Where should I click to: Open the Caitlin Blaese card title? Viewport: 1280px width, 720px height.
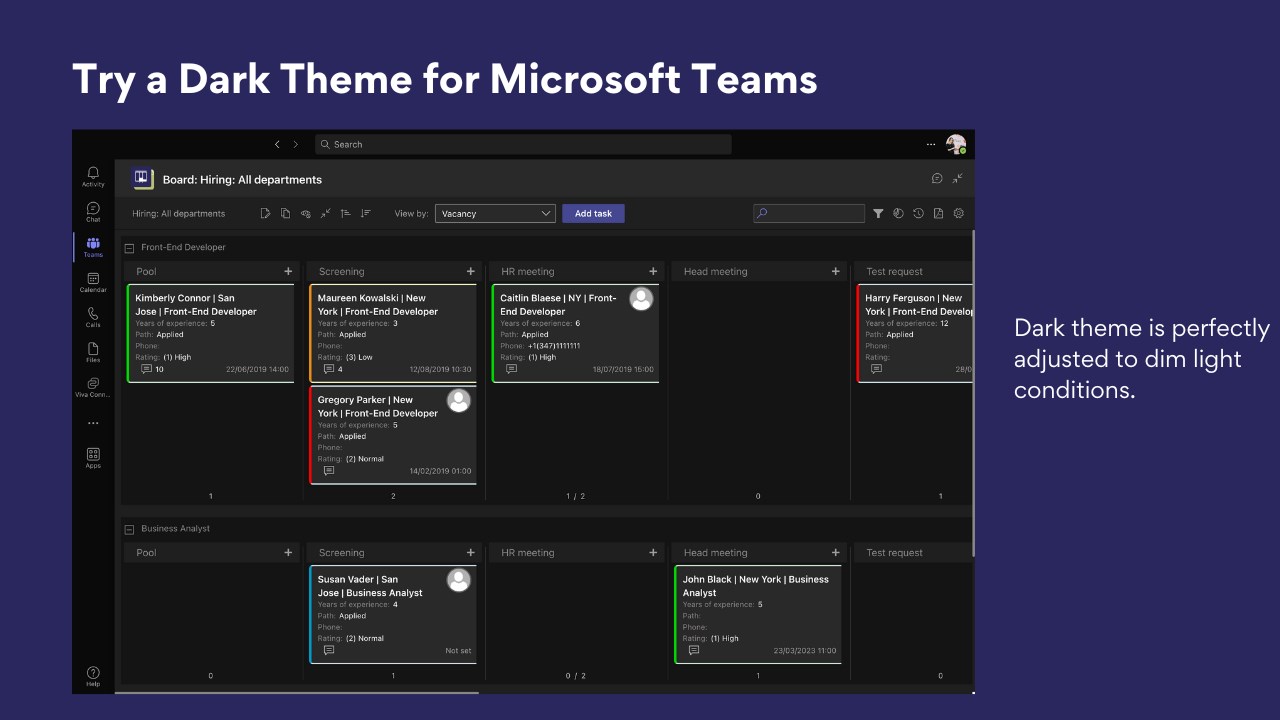558,304
